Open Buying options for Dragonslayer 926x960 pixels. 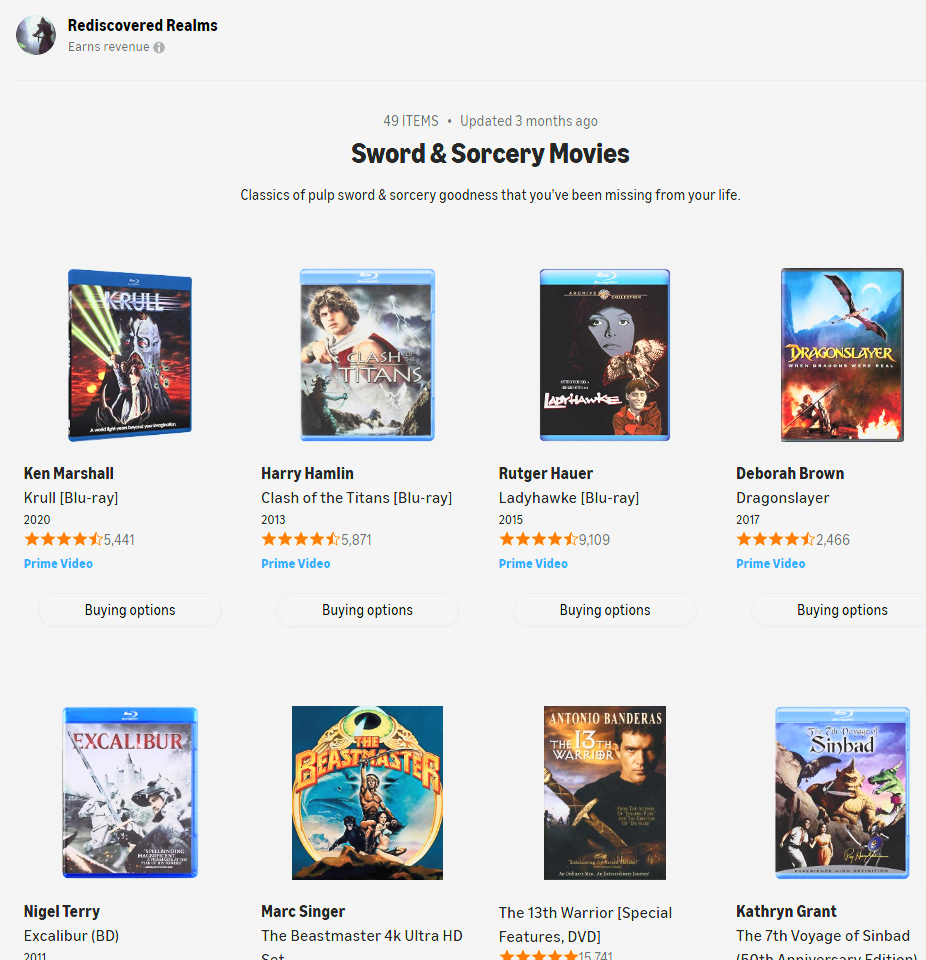click(x=842, y=610)
